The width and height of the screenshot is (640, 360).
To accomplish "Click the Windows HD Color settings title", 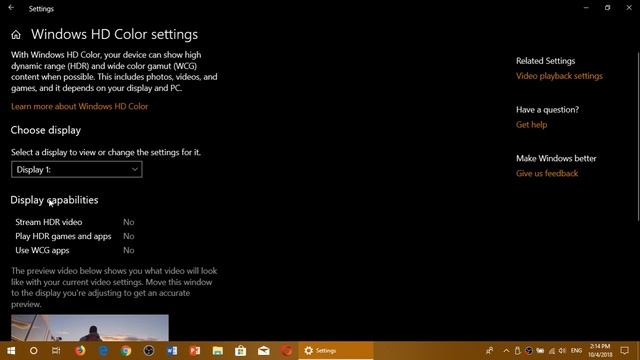I will pos(114,34).
